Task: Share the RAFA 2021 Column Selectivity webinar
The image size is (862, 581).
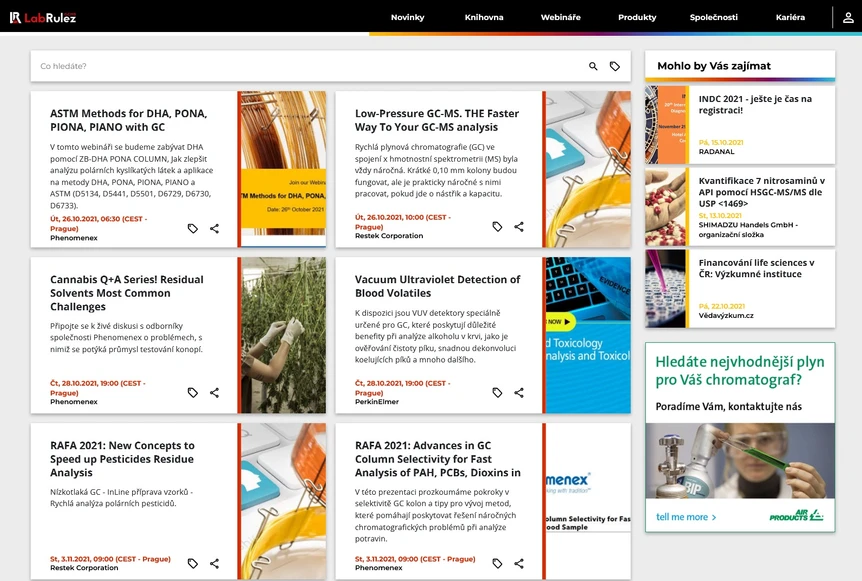Action: point(519,564)
